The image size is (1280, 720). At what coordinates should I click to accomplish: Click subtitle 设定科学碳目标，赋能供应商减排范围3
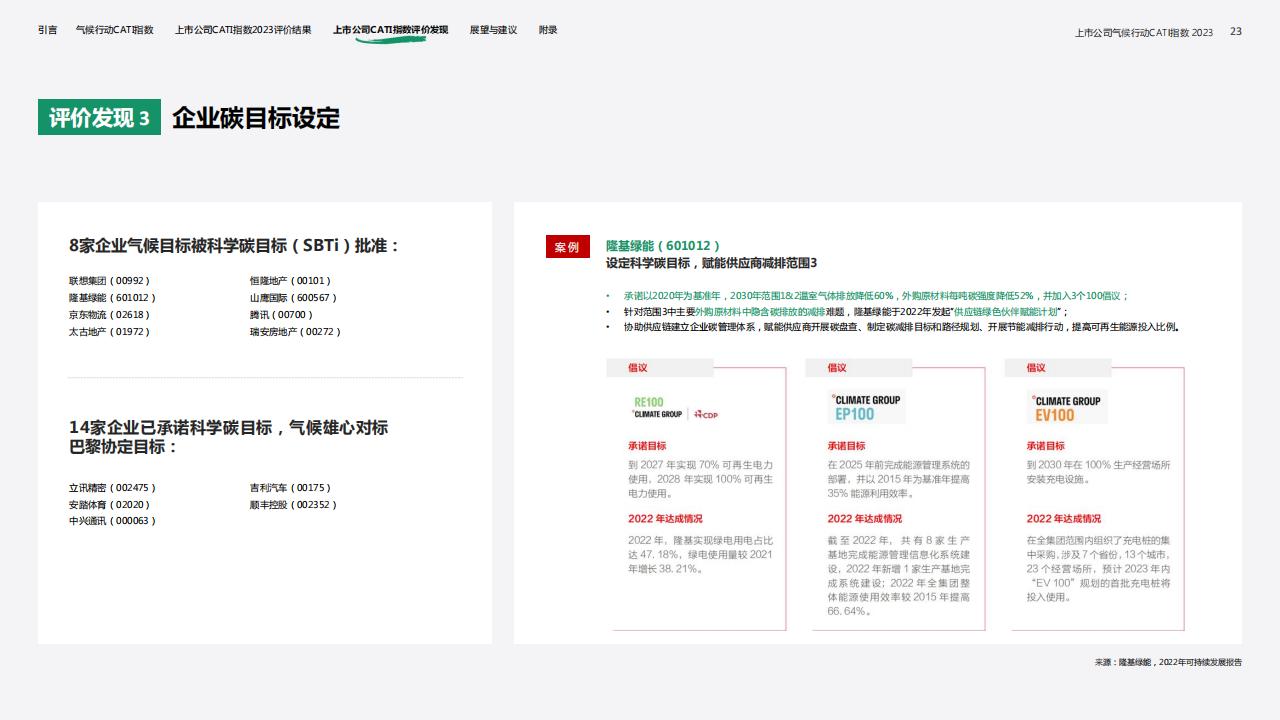(711, 263)
